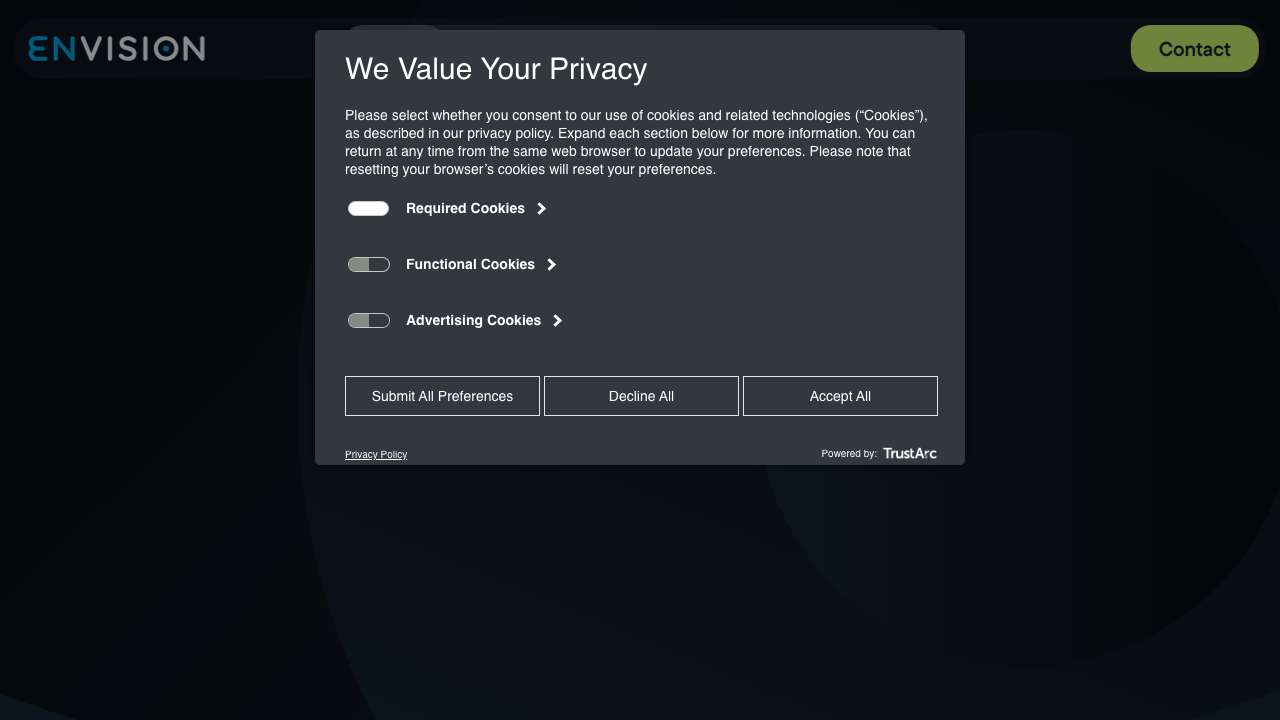This screenshot has height=720, width=1280.
Task: Click the "We Value Your Privacy" heading
Action: coord(496,69)
